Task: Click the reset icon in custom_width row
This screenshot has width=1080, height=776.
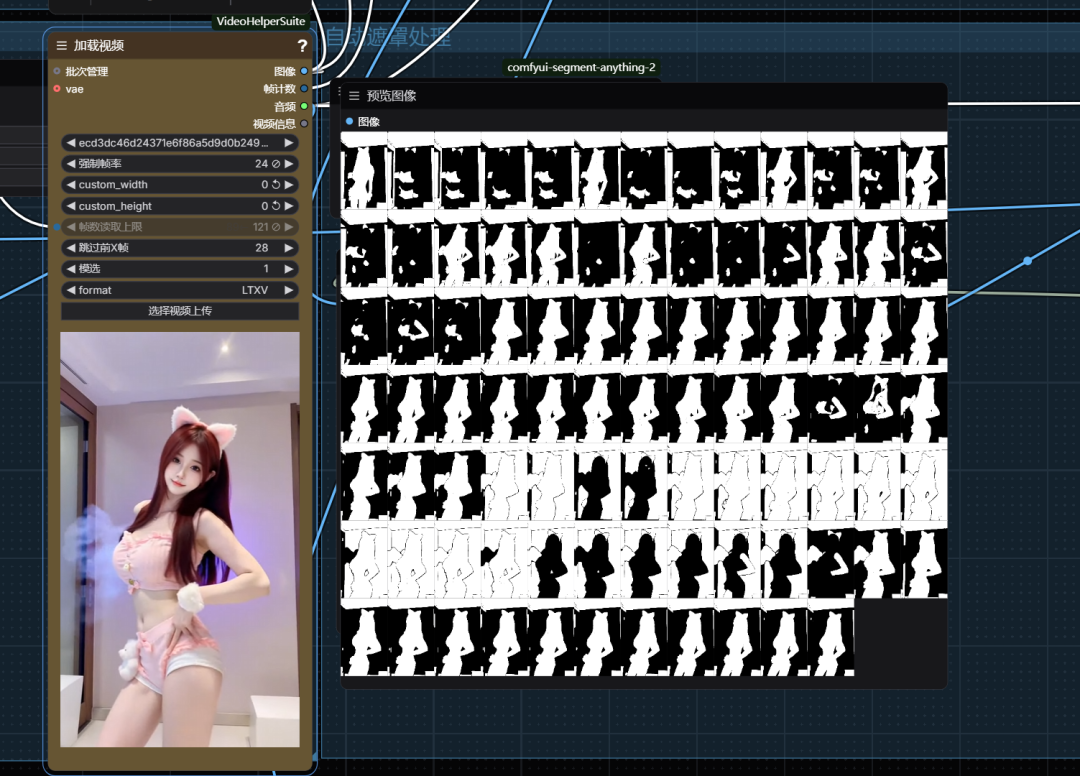Action: [x=276, y=185]
